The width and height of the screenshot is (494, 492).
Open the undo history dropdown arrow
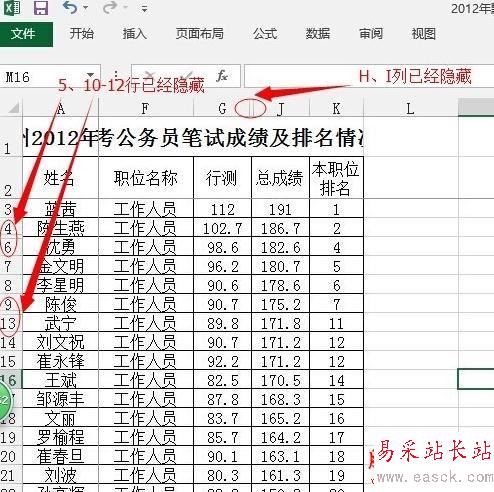point(85,8)
